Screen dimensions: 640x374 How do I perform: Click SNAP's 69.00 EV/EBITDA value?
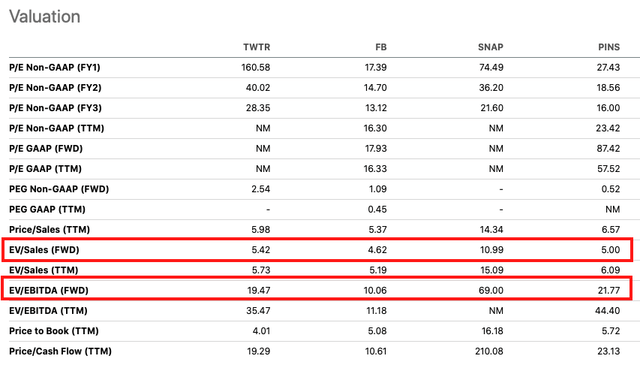point(491,290)
